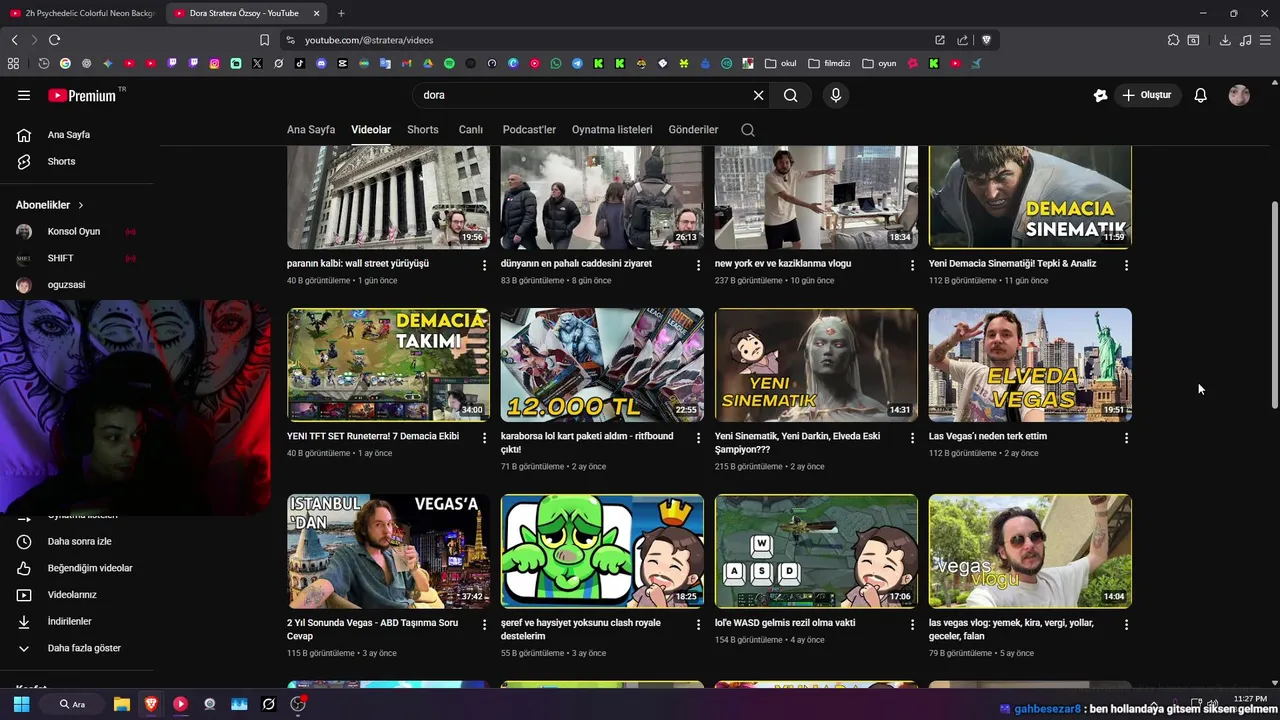1280x720 pixels.
Task: Play the YENI SINEMATIK thumbnail video
Action: pos(816,365)
